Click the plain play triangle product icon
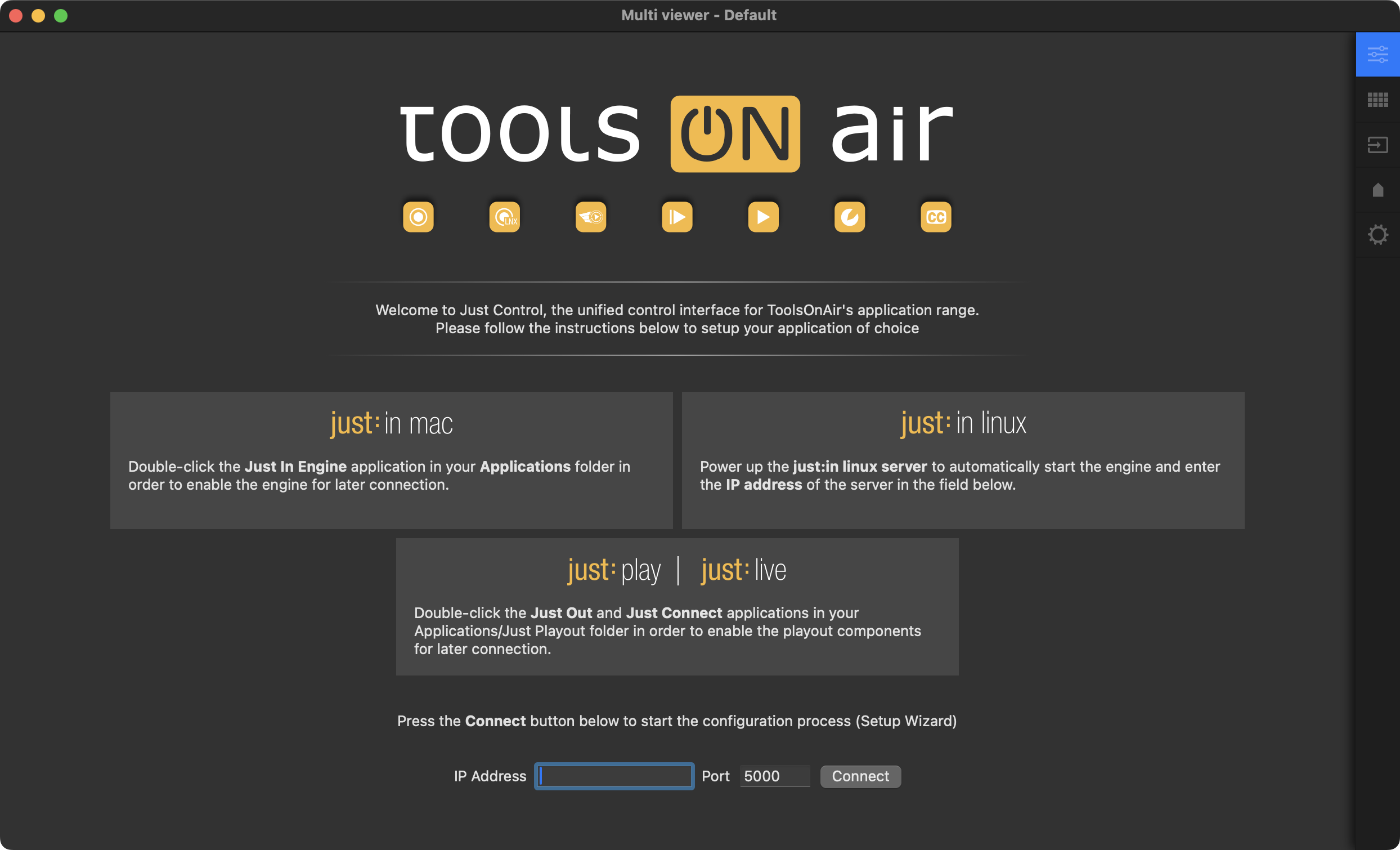Viewport: 1400px width, 850px height. click(764, 217)
